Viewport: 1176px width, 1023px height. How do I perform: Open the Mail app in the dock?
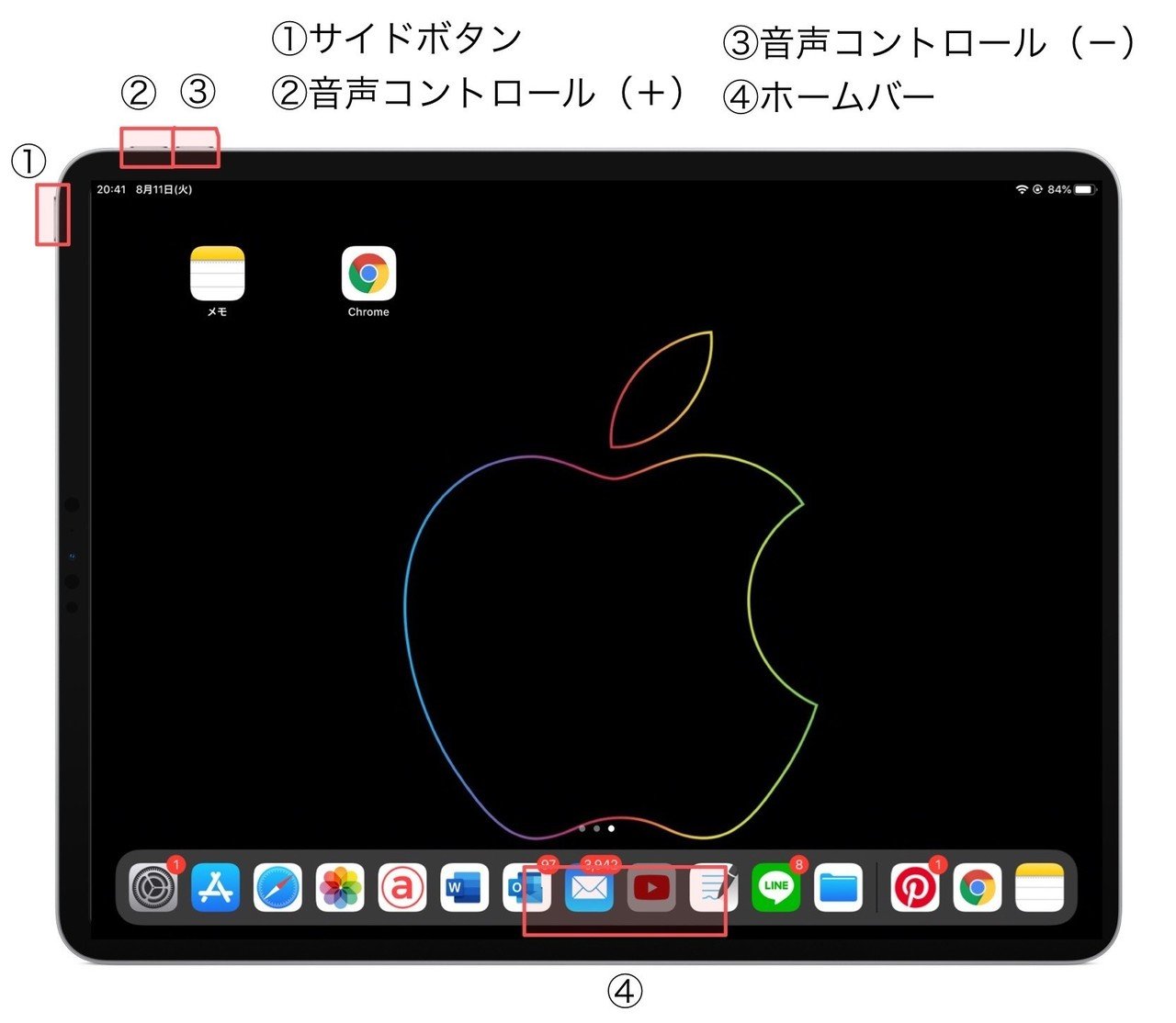pyautogui.click(x=589, y=888)
